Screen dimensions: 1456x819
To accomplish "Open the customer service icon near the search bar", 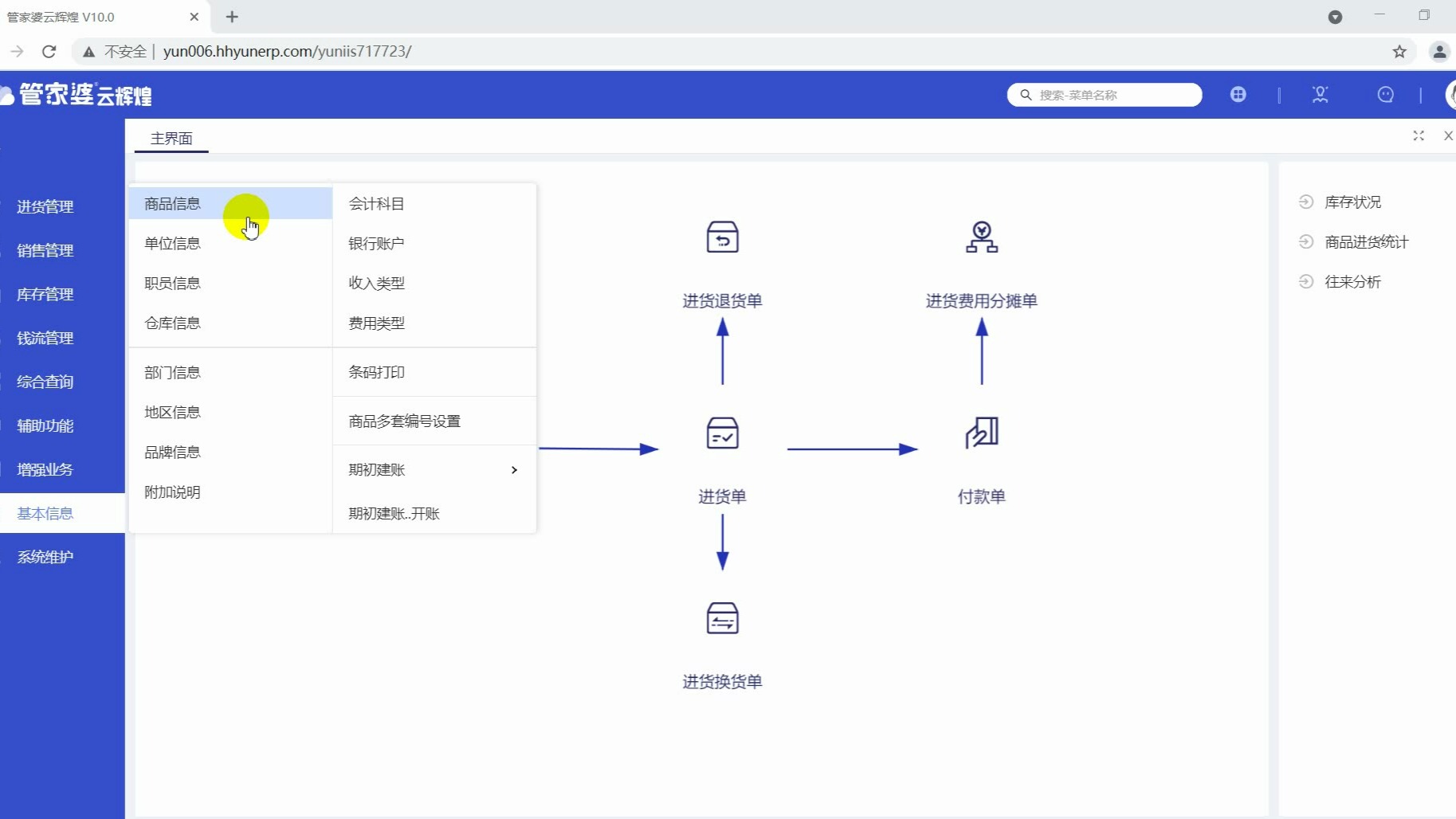I will tap(1321, 95).
